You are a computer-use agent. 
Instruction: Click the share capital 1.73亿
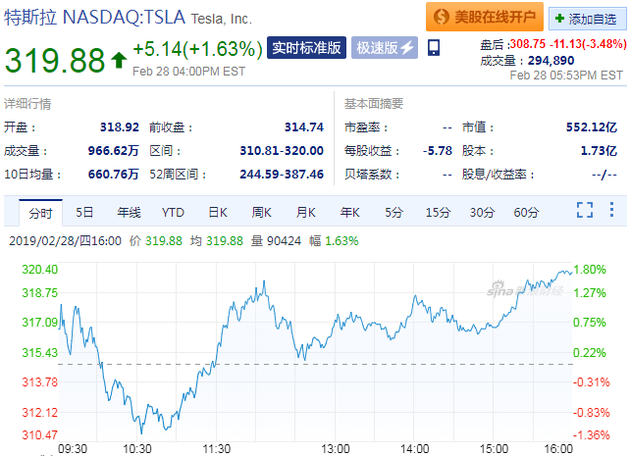pos(599,151)
